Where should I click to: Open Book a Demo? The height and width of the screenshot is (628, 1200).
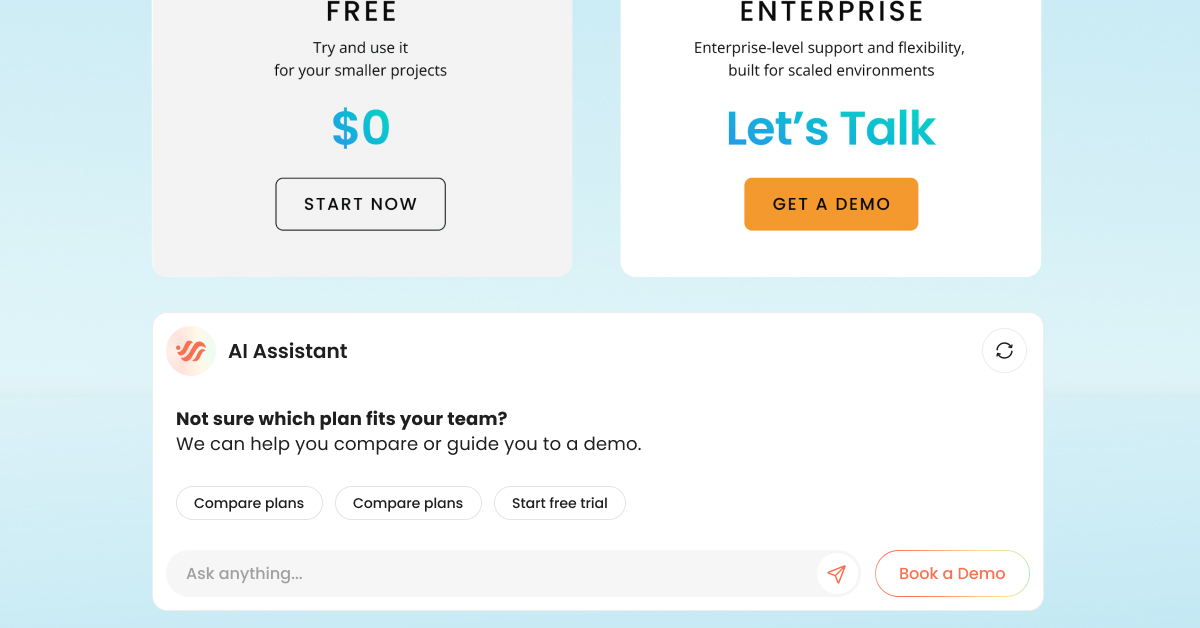click(x=951, y=574)
